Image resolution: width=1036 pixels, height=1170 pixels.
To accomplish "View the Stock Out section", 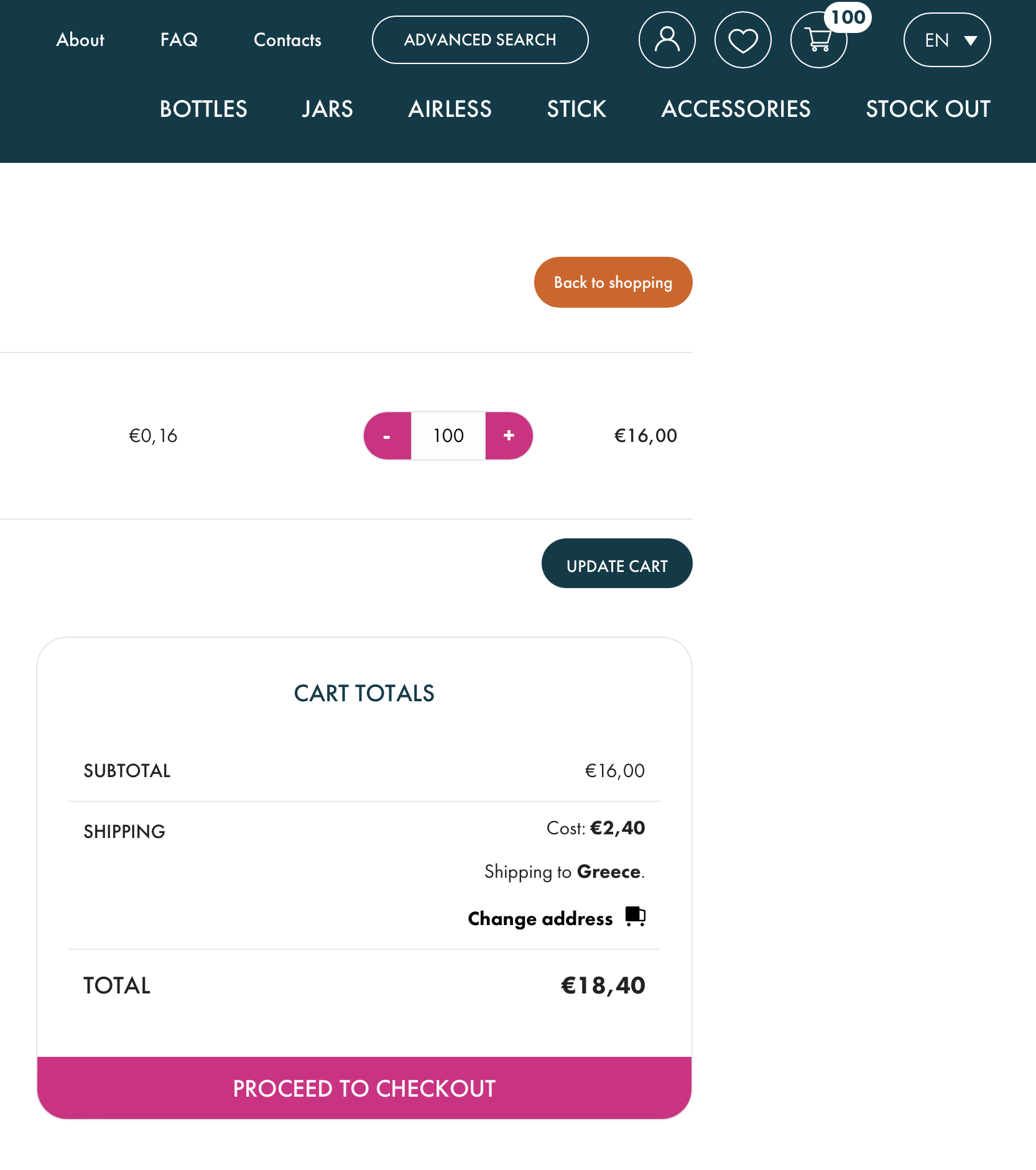I will click(928, 109).
